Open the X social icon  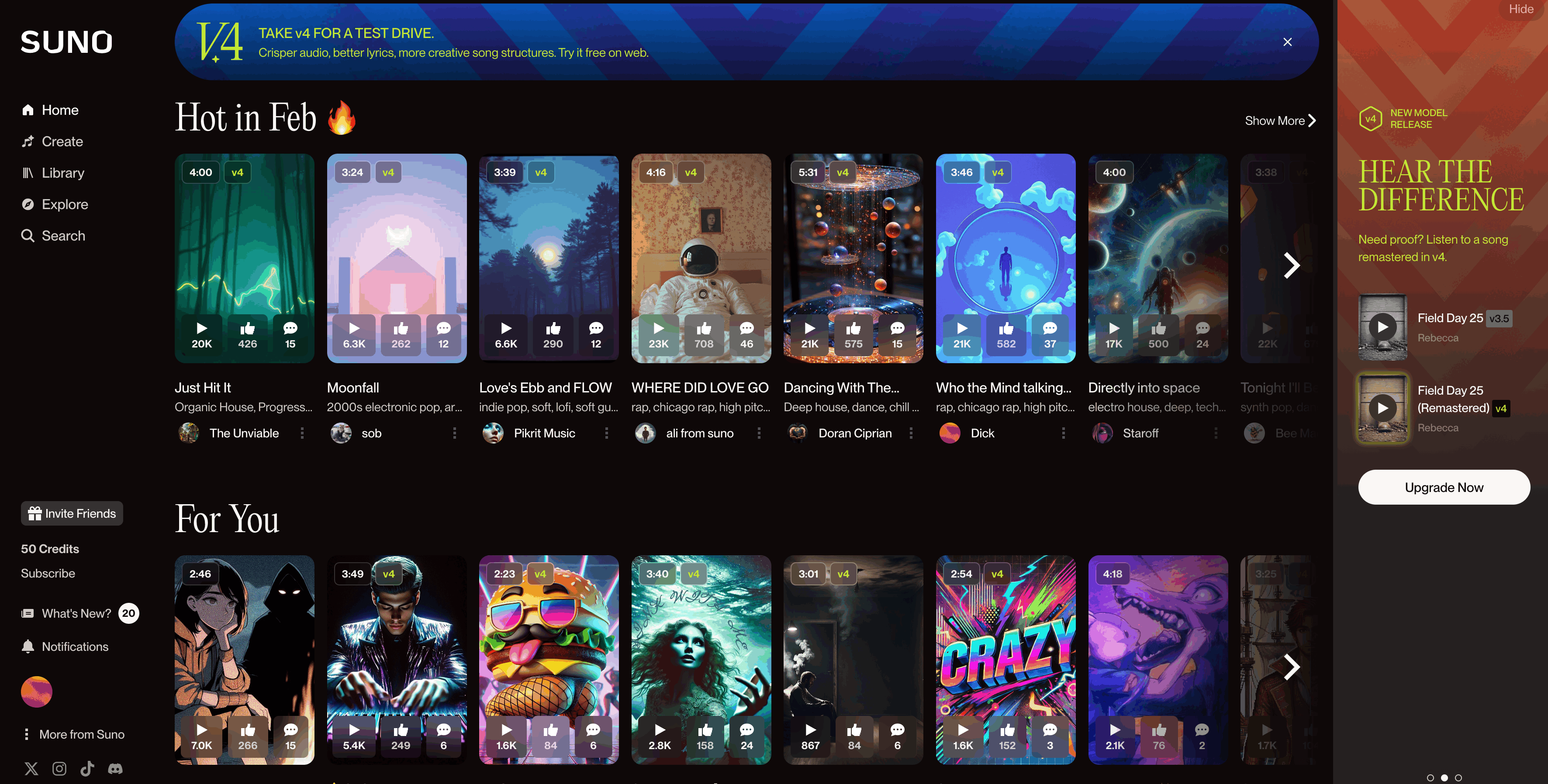pyautogui.click(x=31, y=768)
